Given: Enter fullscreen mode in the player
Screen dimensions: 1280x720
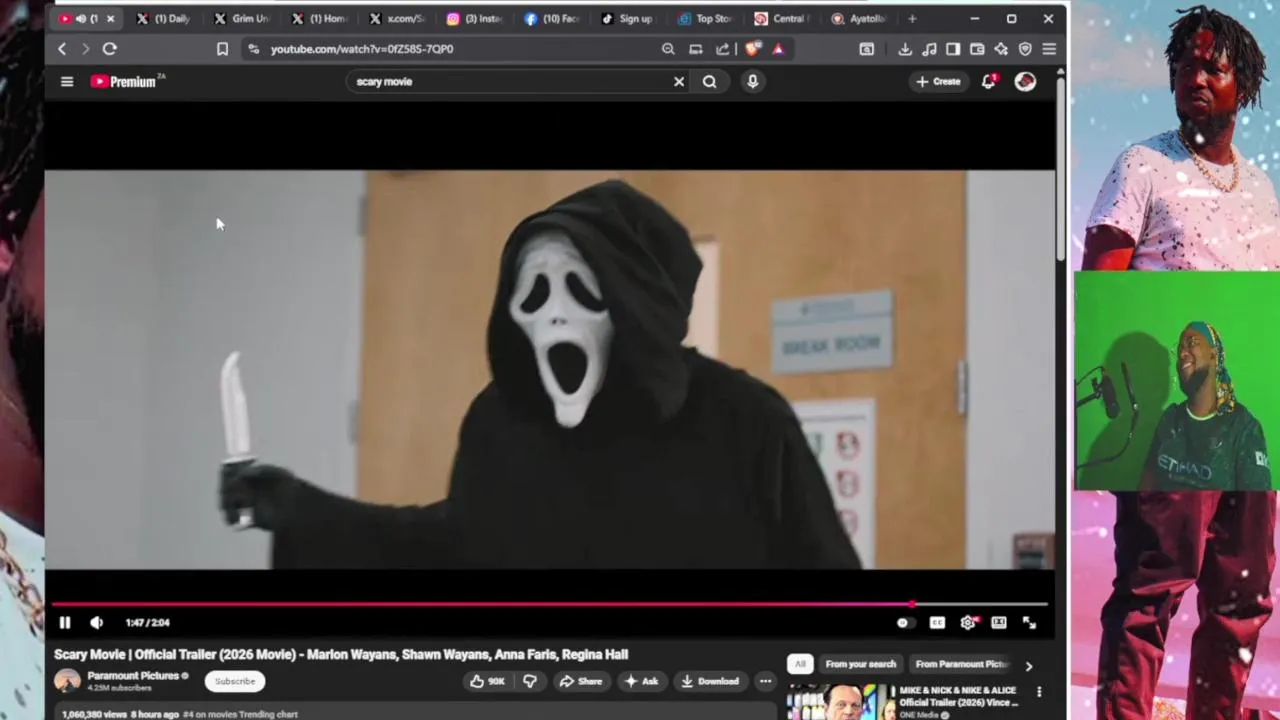Looking at the screenshot, I should coord(1030,623).
